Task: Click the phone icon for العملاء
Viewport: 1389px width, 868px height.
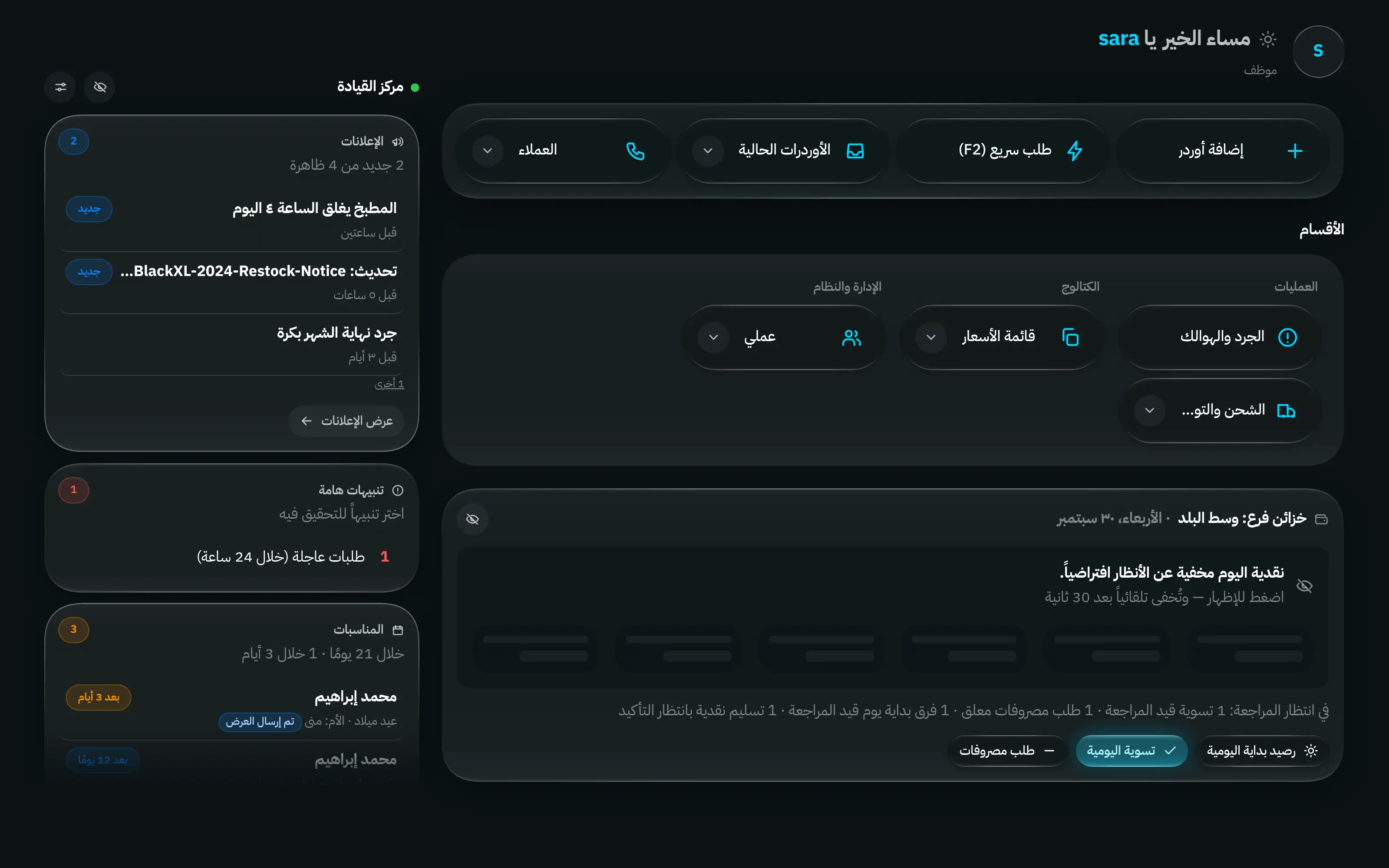Action: point(635,151)
